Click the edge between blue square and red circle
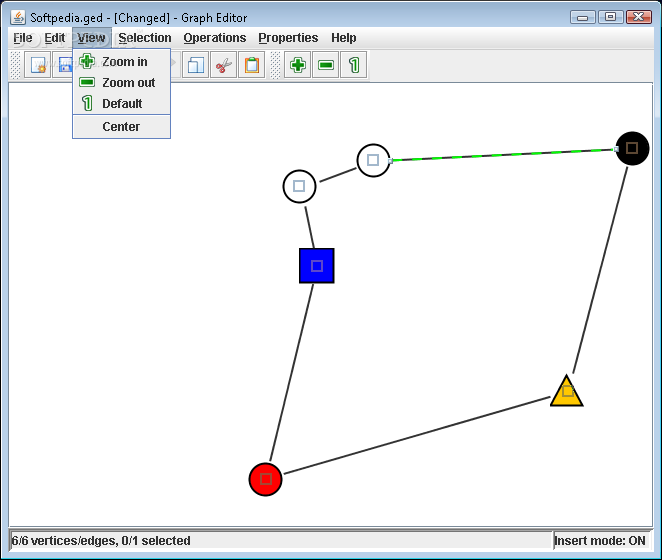Screen dimensions: 662x560 291,373
